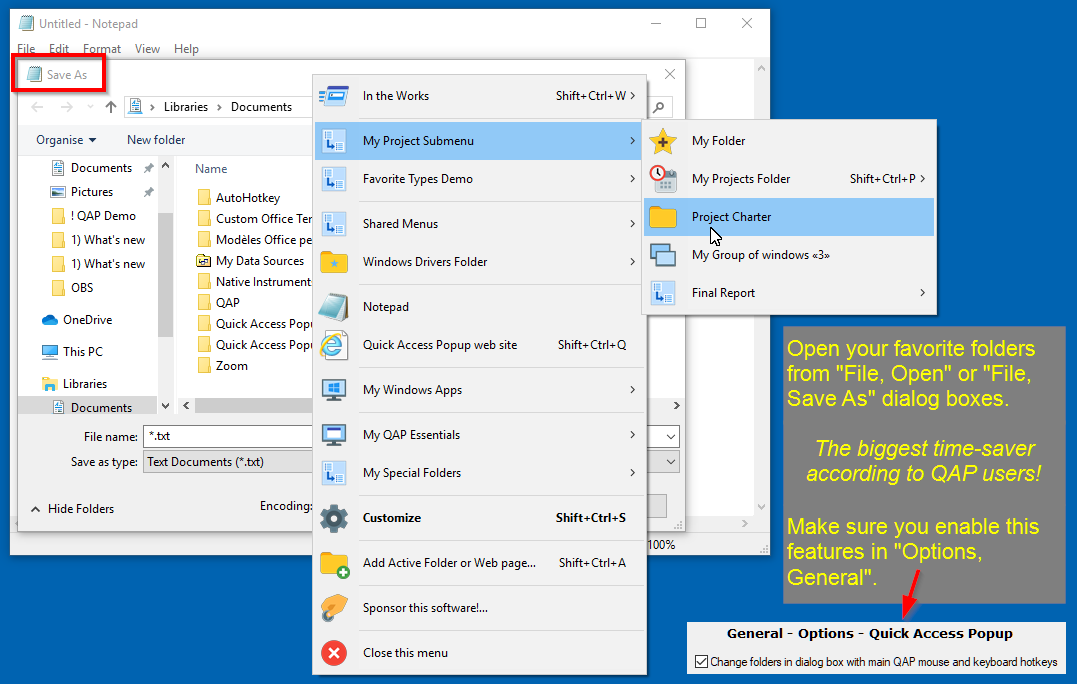The image size is (1077, 684).
Task: Click the Notepad window vertical scrollbar
Action: click(761, 288)
